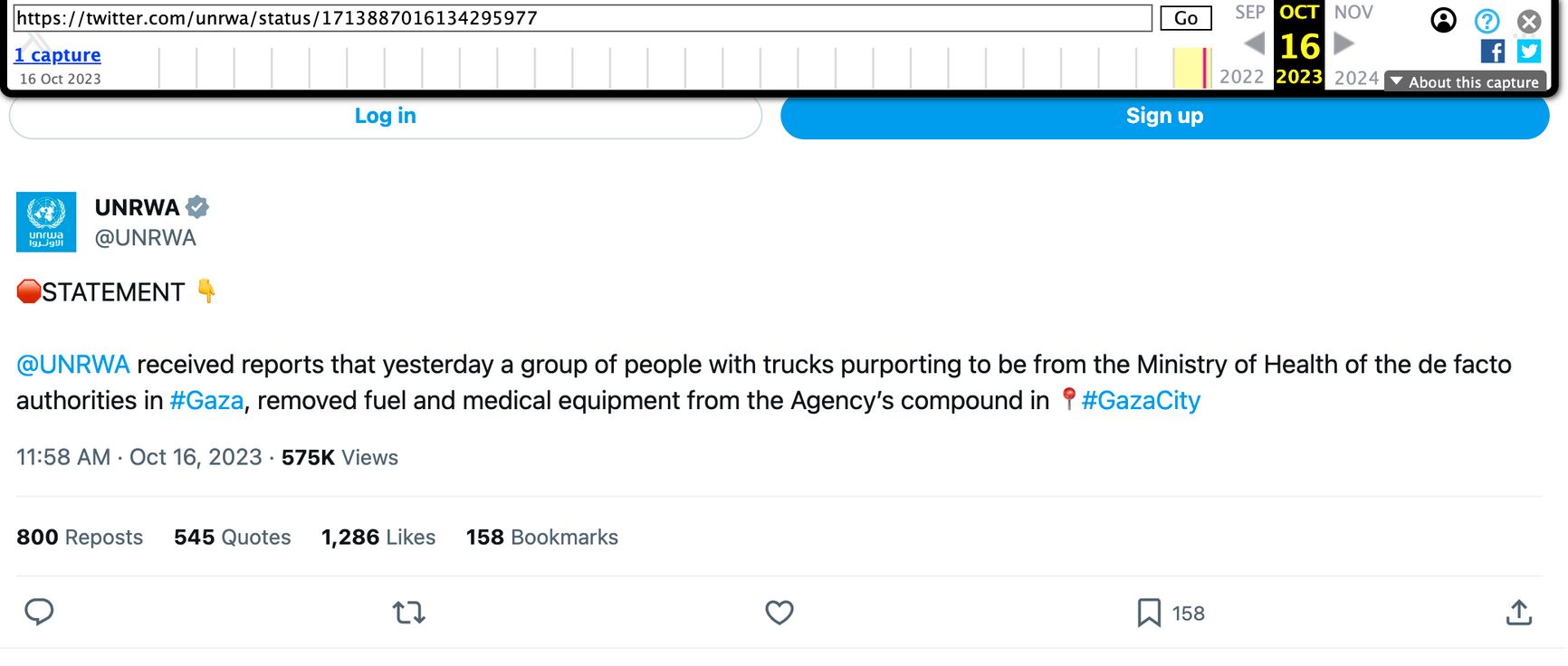Share capture on Twitter icon

coord(1529,52)
